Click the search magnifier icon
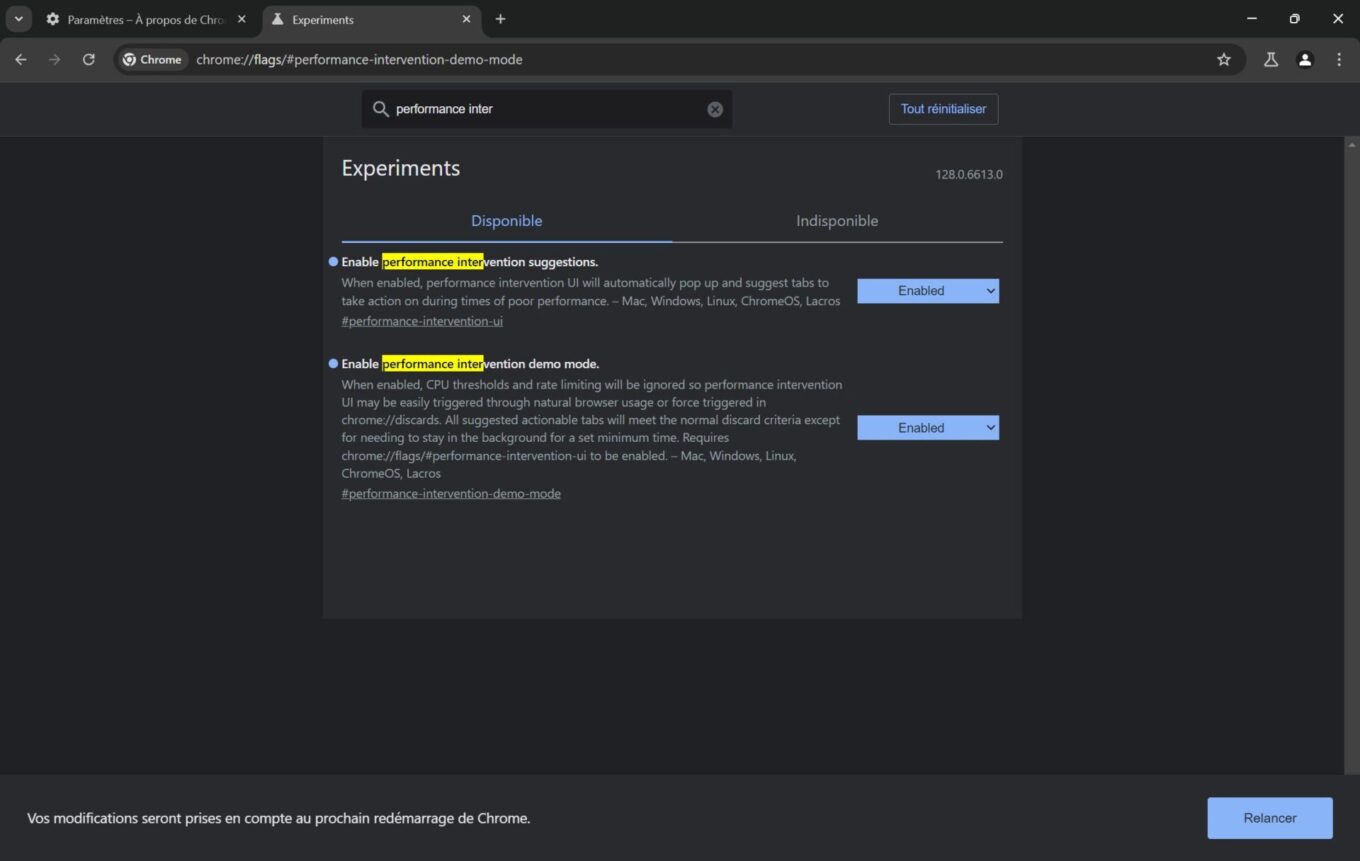 (x=380, y=109)
